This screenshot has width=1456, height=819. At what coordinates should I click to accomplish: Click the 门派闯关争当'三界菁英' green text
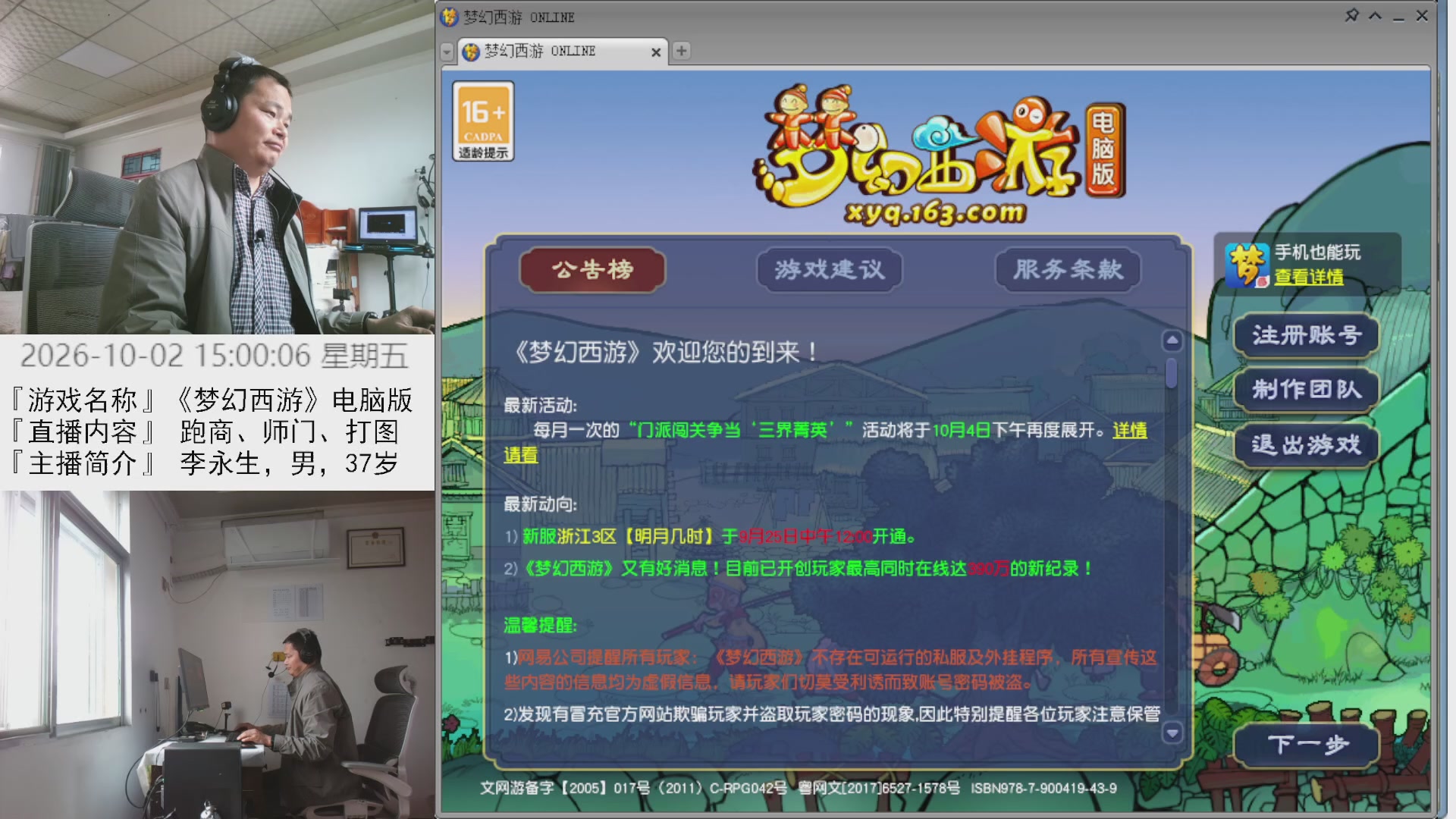pyautogui.click(x=741, y=431)
